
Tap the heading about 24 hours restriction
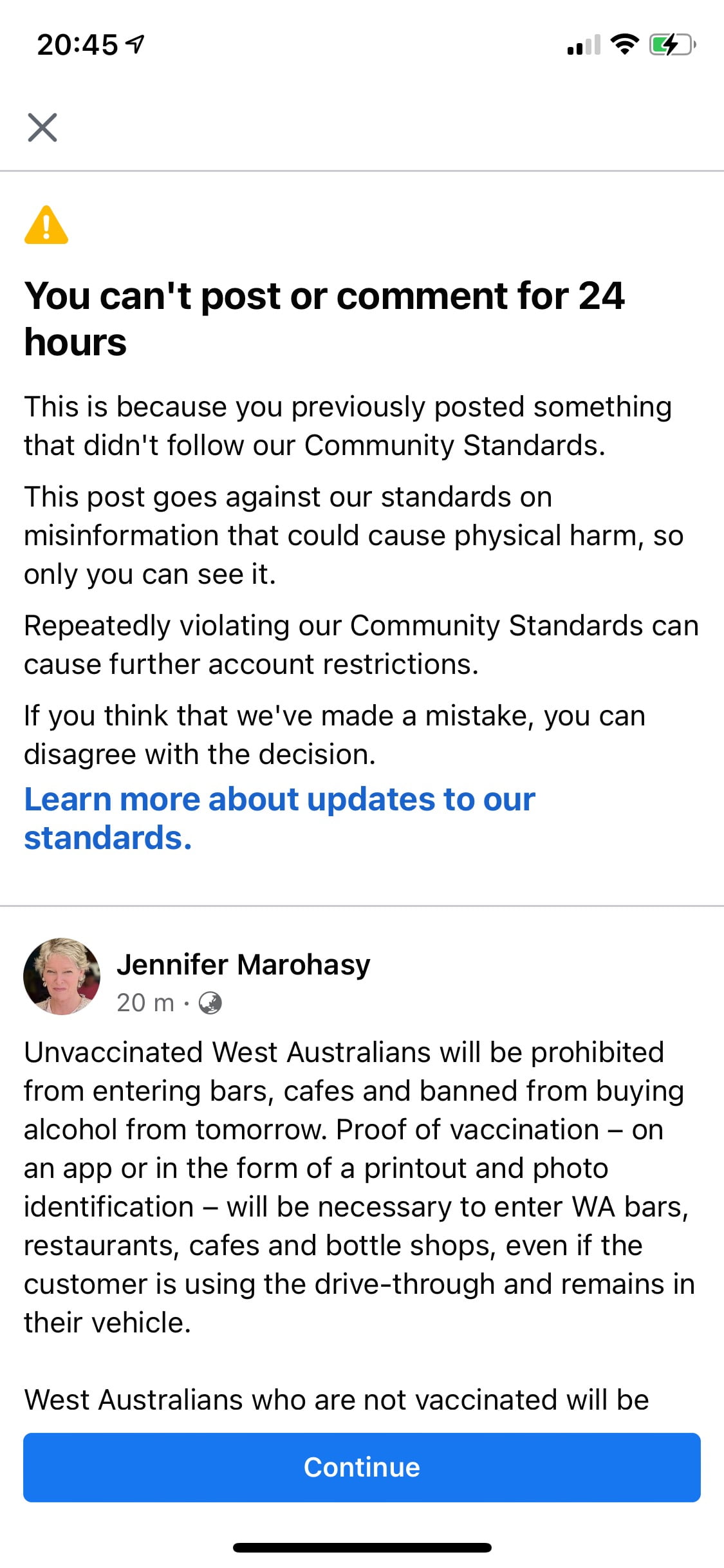tap(324, 319)
